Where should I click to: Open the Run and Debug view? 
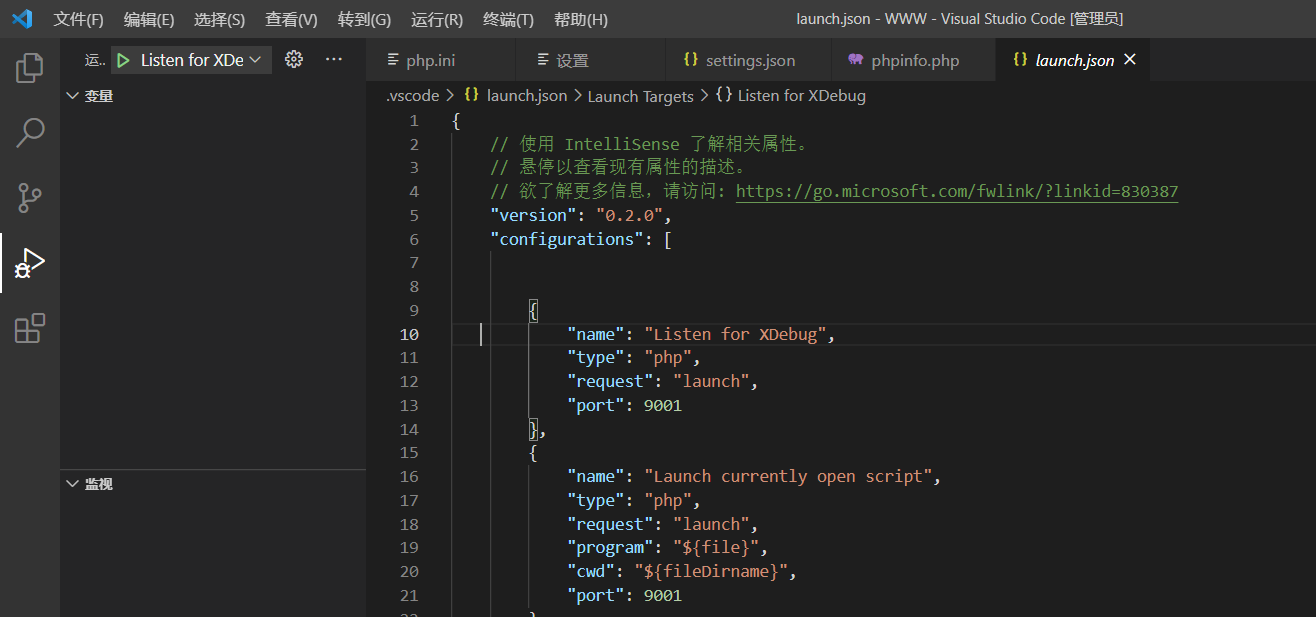(30, 263)
